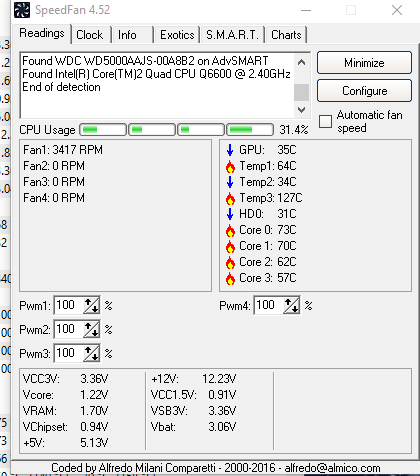Screen dimensions: 420x476
Task: Click the flame icon beside Temp1
Action: coord(230,166)
